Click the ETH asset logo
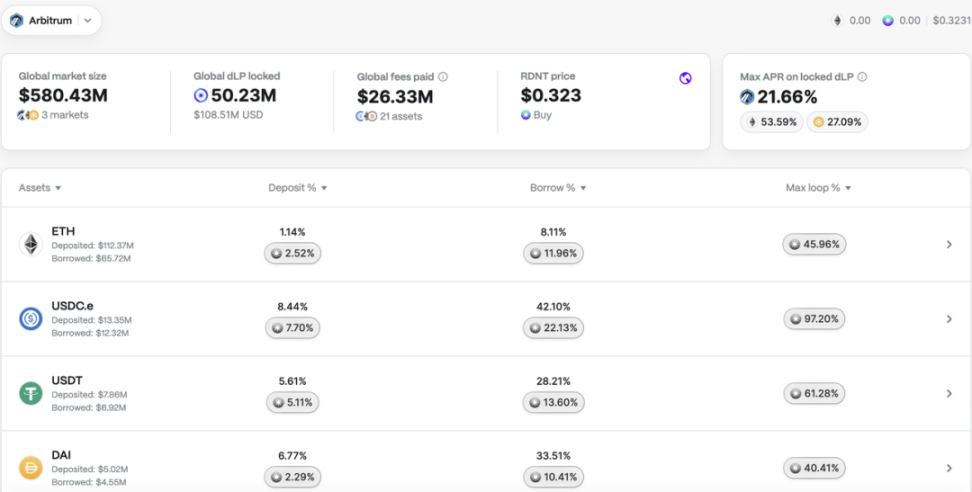 coord(30,244)
